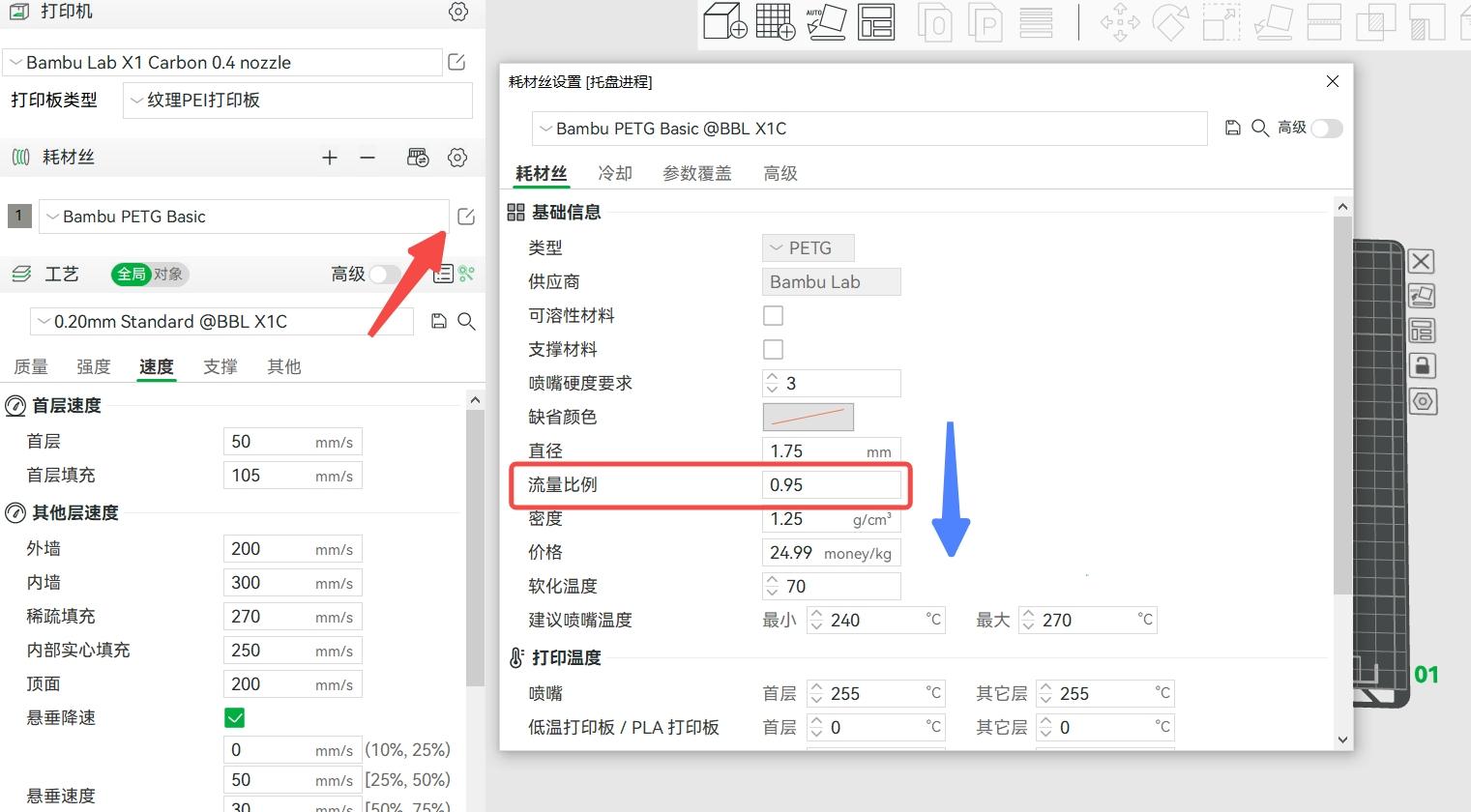Screen dimensions: 1471x812
Task: Check the 可溶性材料 checkbox
Action: point(773,316)
